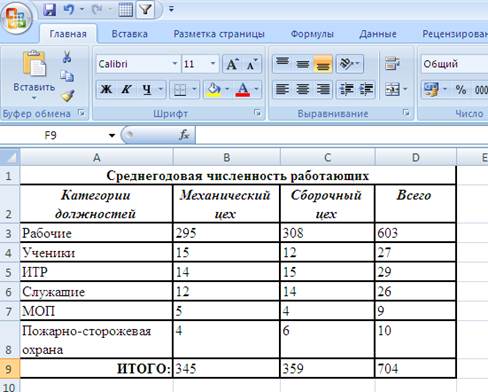Click the Wrap Text icon
The image size is (488, 392).
392,63
